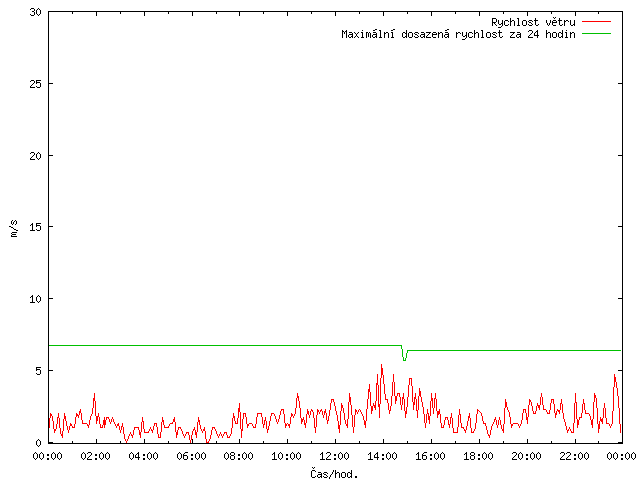640x480 pixels.
Task: Click the y-axis value 20
Action: (x=36, y=156)
